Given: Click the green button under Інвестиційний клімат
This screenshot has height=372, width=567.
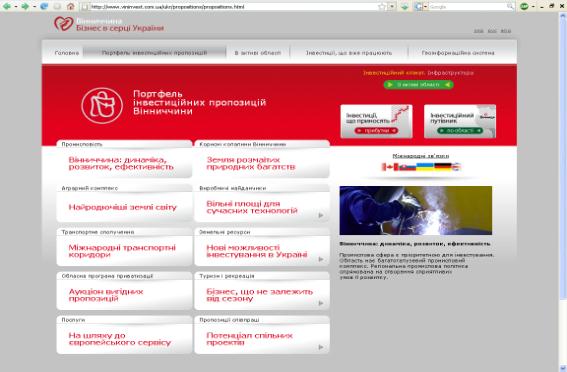Looking at the screenshot, I should coord(418,85).
